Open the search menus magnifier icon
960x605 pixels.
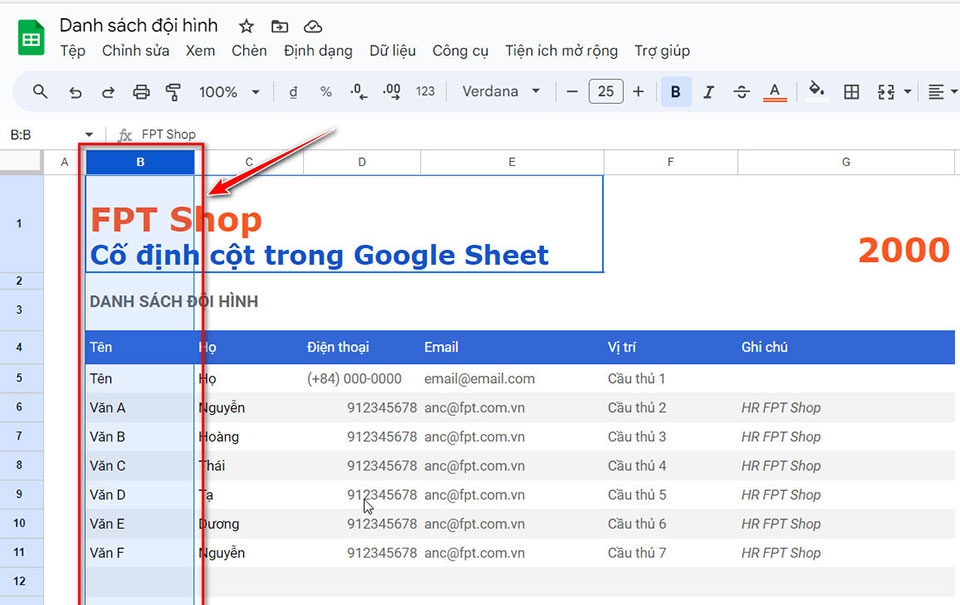pos(40,92)
